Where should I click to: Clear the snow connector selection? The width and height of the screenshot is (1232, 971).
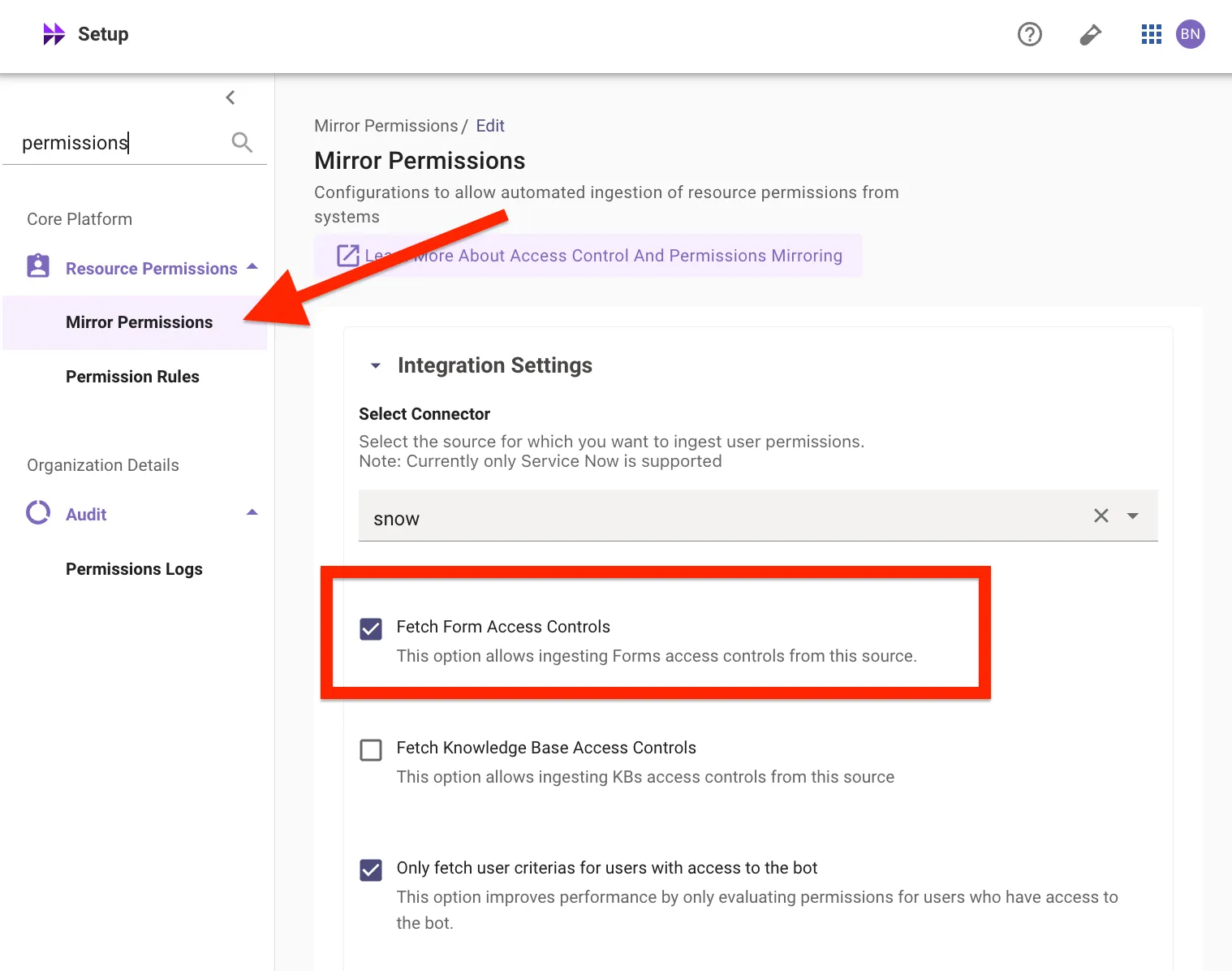coord(1101,516)
